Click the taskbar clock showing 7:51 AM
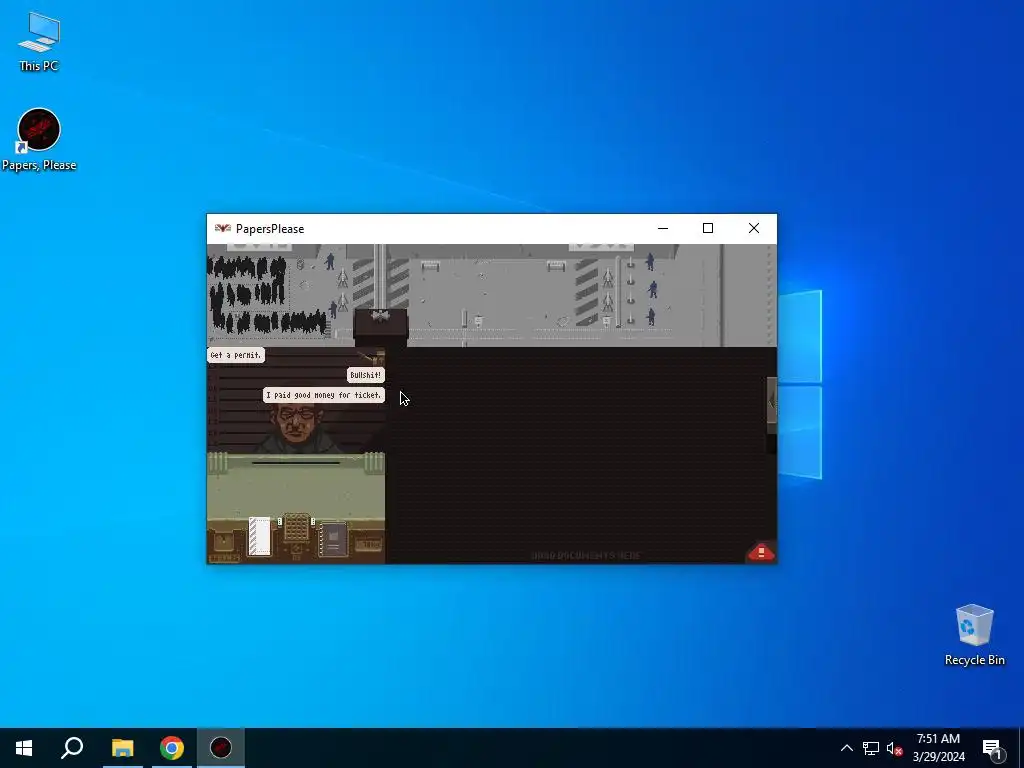Image resolution: width=1024 pixels, height=768 pixels. [x=938, y=748]
